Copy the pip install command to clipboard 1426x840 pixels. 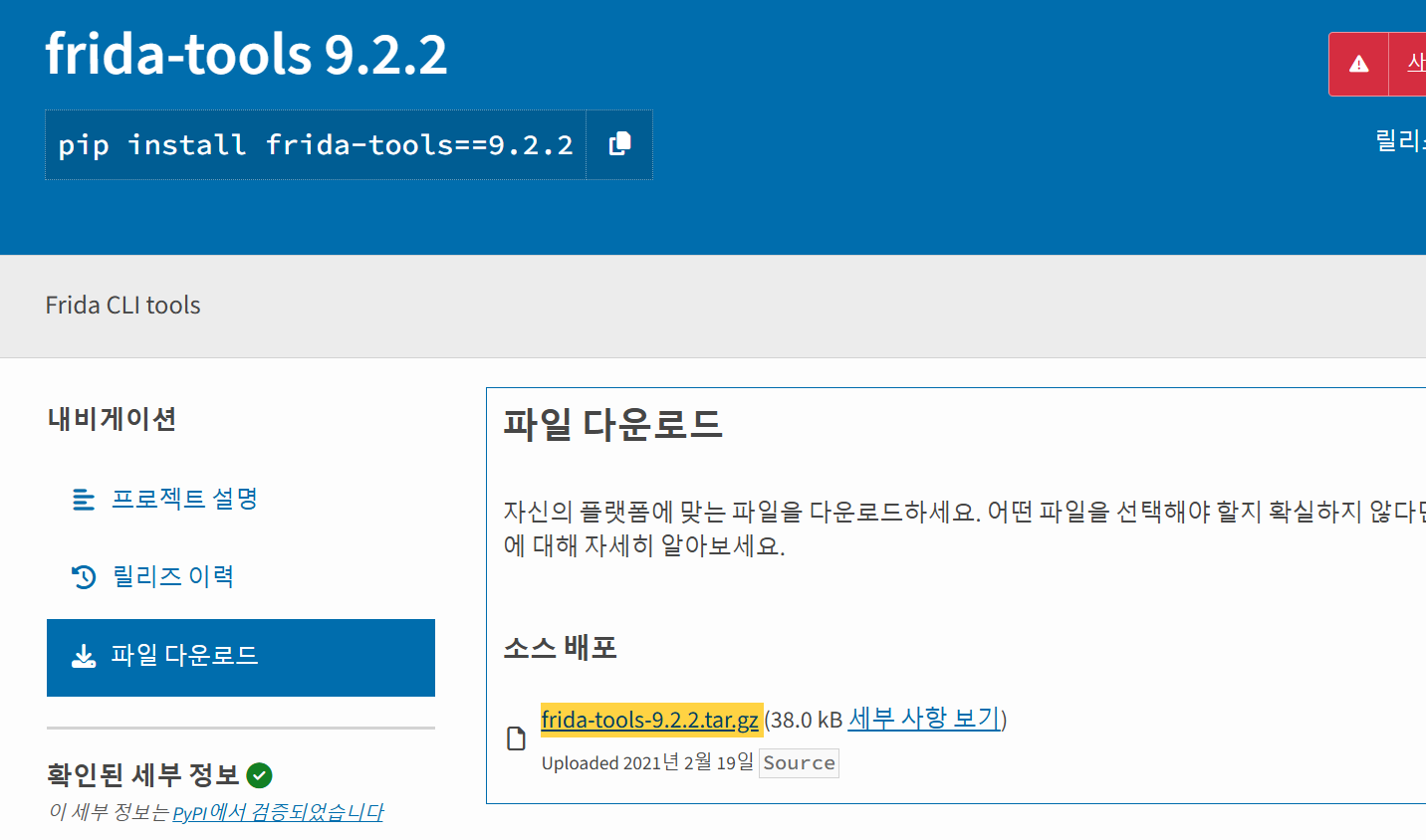[x=619, y=144]
